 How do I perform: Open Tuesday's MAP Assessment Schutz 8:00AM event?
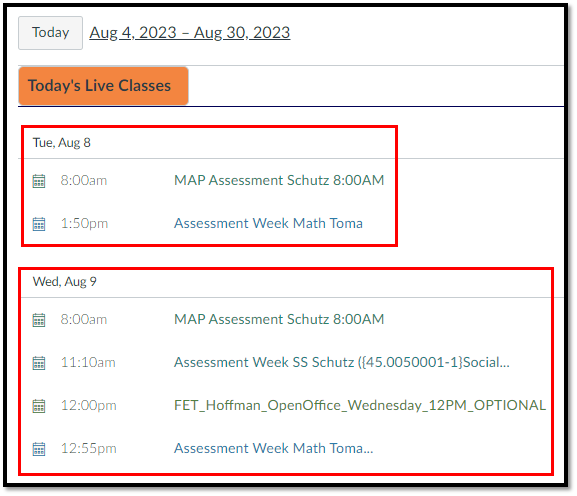[279, 180]
